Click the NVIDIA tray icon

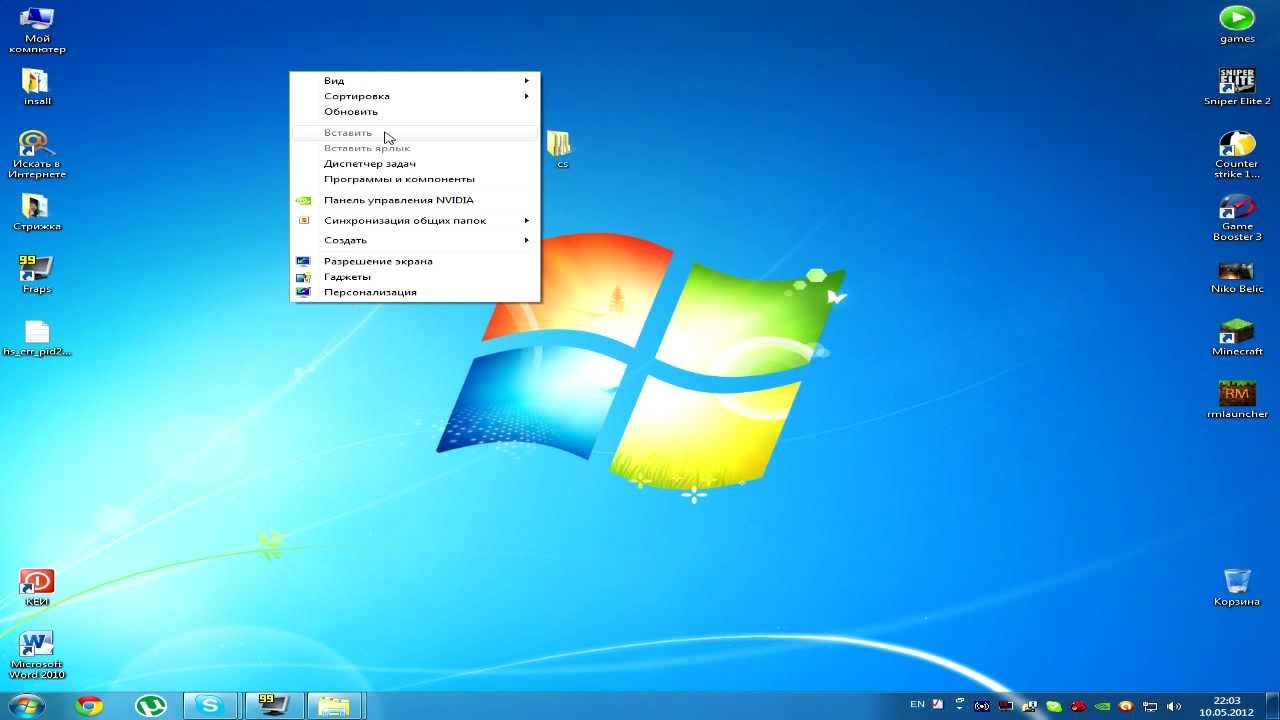tap(1102, 706)
